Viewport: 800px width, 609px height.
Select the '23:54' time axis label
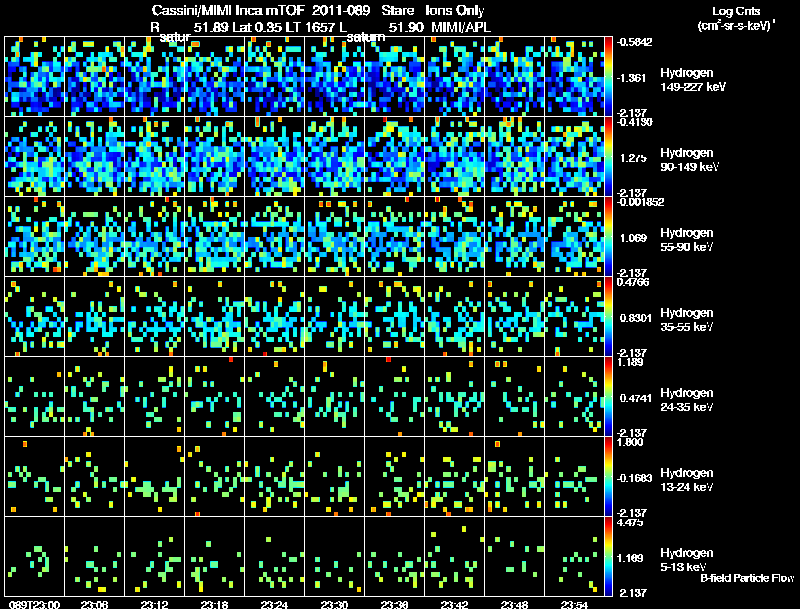point(574,604)
